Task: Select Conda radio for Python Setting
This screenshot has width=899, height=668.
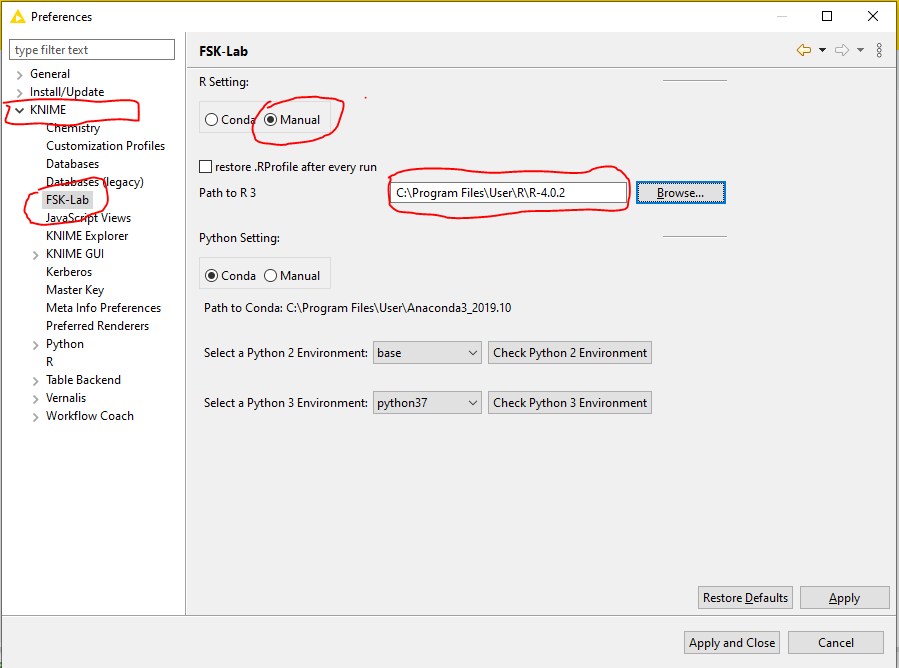Action: (212, 276)
